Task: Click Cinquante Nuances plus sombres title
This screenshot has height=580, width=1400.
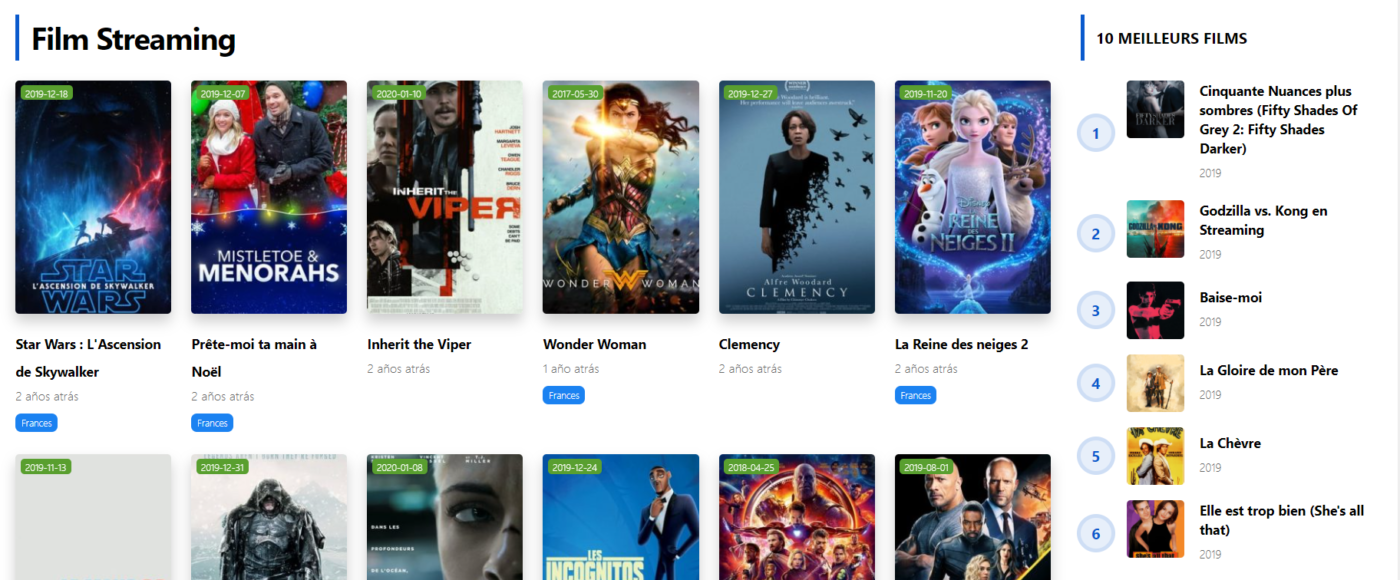Action: pyautogui.click(x=1279, y=120)
